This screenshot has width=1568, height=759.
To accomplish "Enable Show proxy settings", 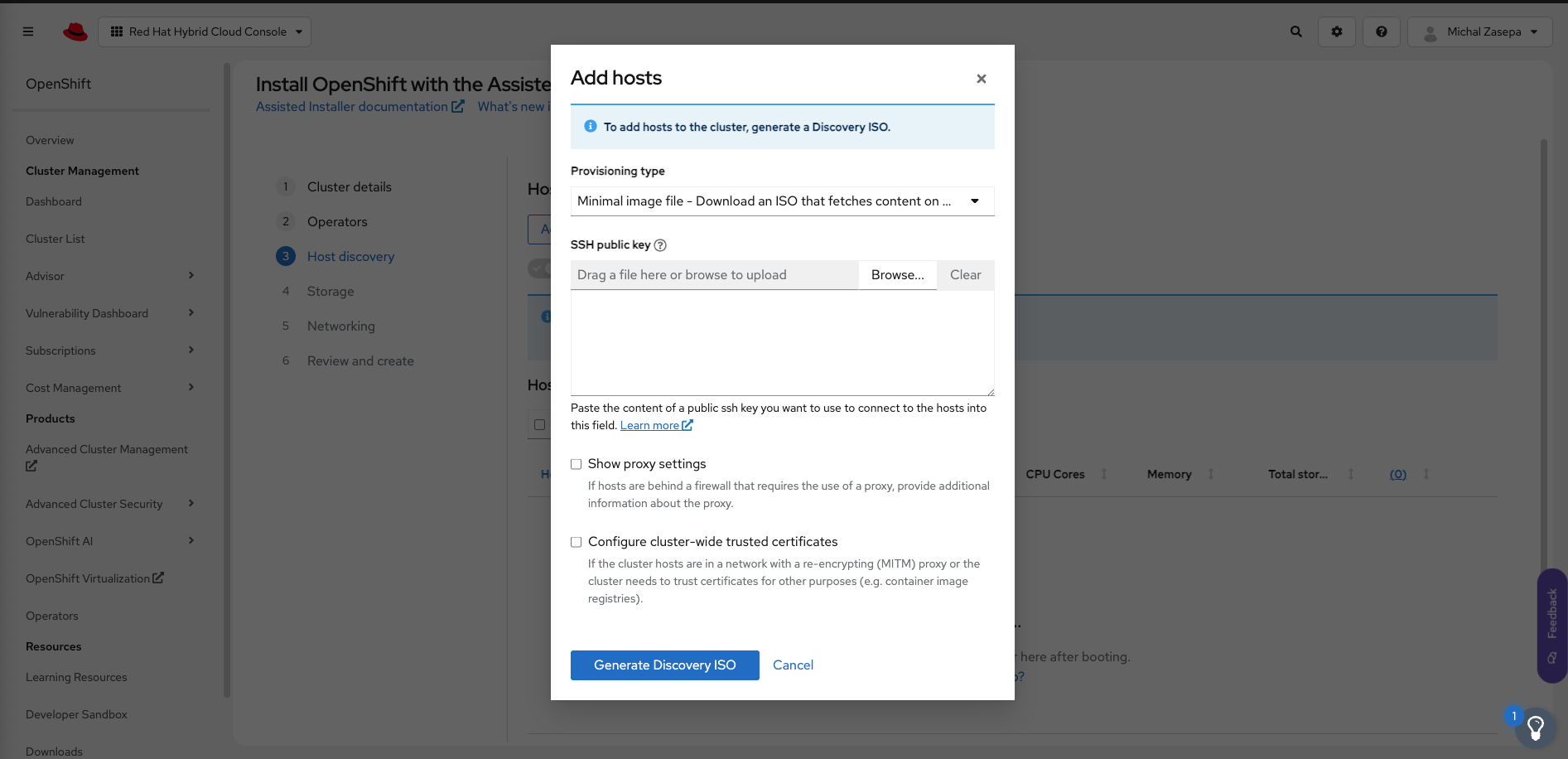I will [577, 464].
